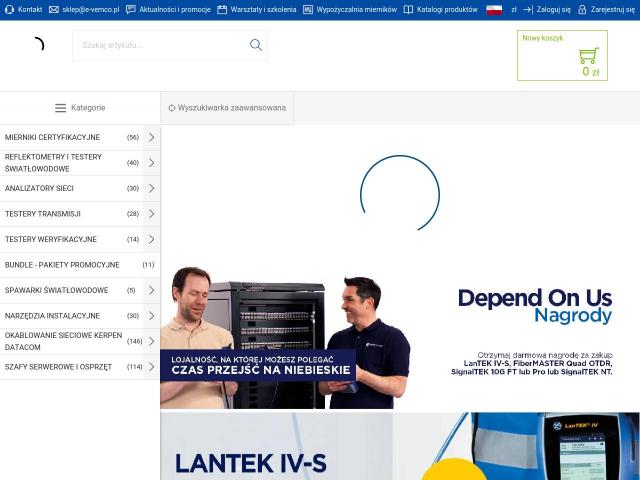Screen dimensions: 640x480
Task: Expand Reflektometry i testery światłowodowe chevron
Action: [151, 163]
